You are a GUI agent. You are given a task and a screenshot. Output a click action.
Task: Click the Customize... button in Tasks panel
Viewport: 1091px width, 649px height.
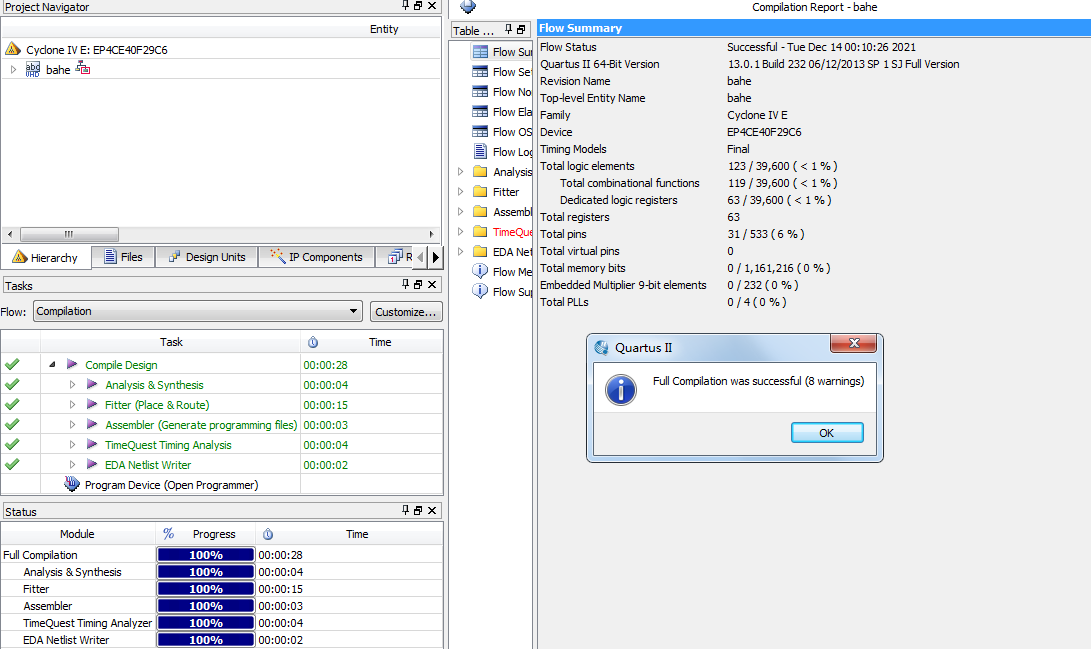(x=406, y=312)
